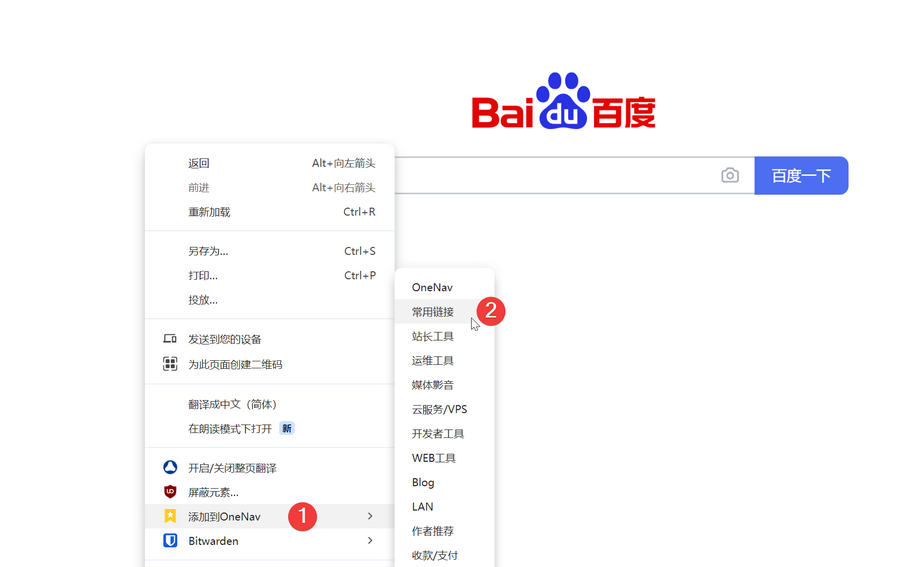Select 屏蔽元素... menu entry
900x567 pixels.
point(270,492)
